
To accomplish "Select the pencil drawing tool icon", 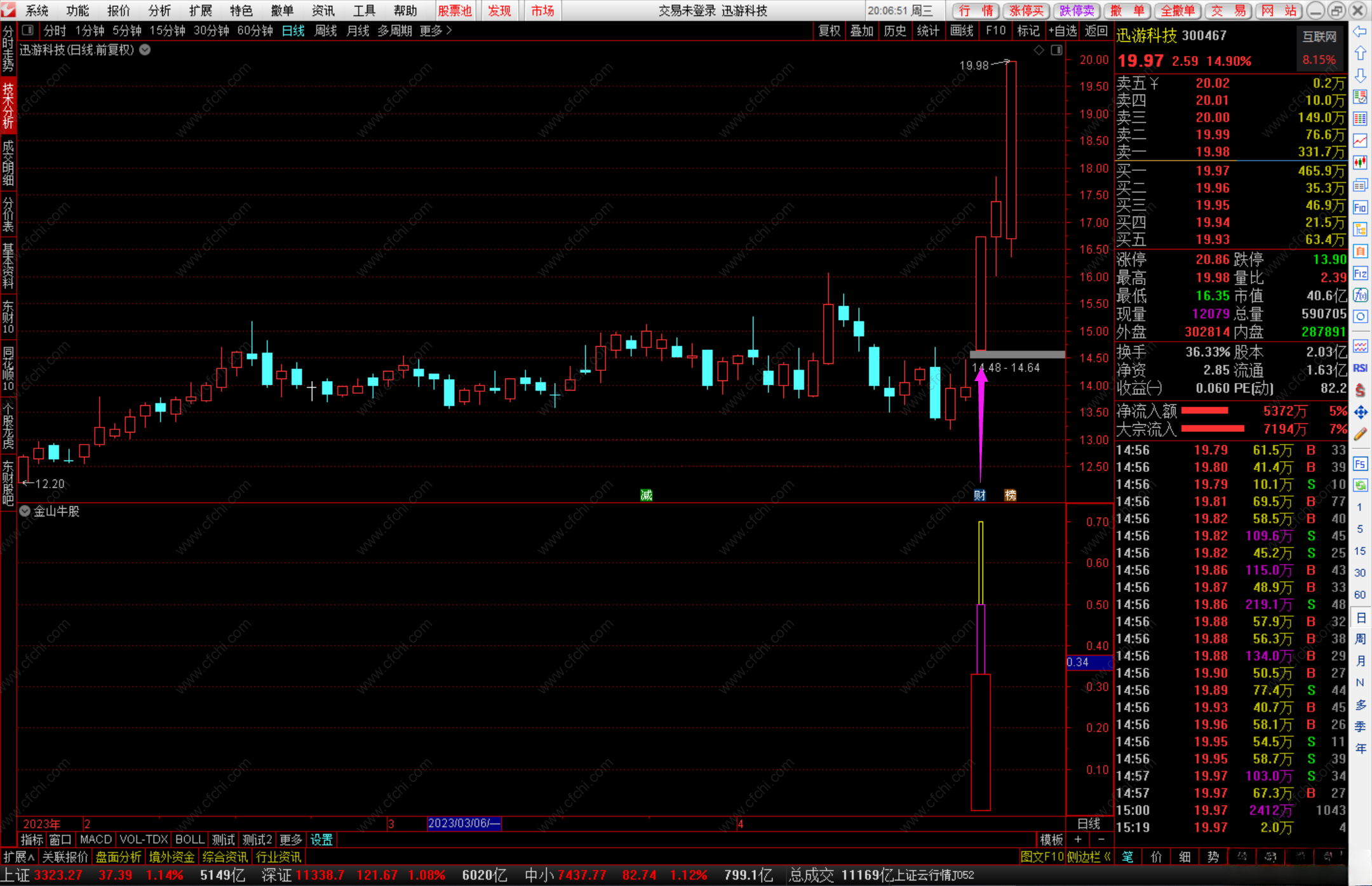I will coord(1360,434).
